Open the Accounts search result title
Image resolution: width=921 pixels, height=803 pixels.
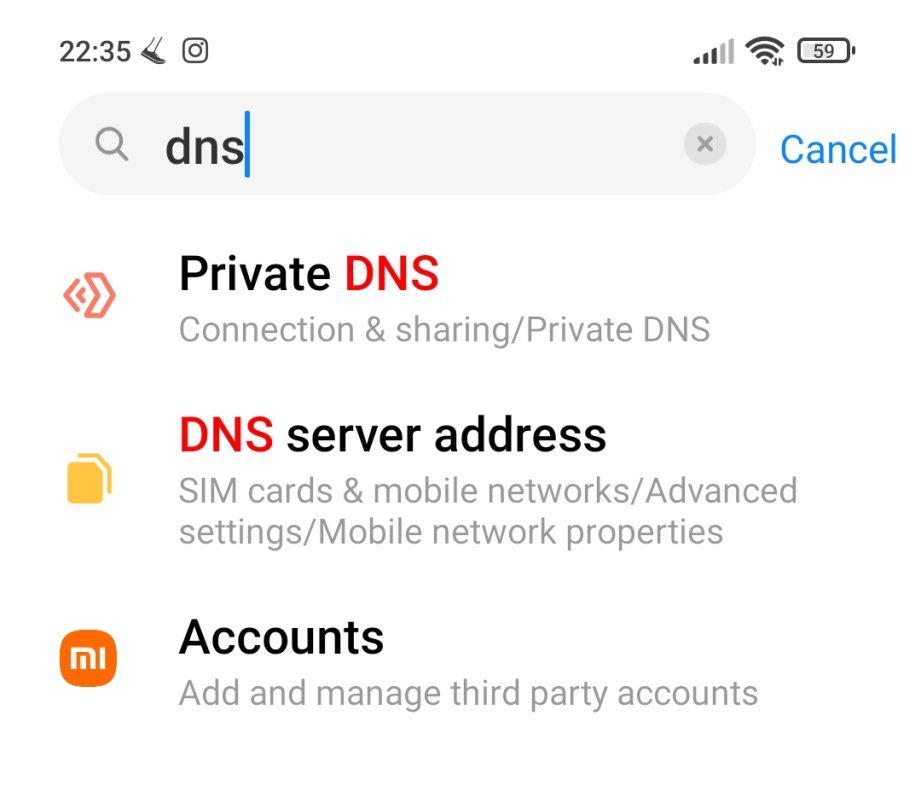281,637
